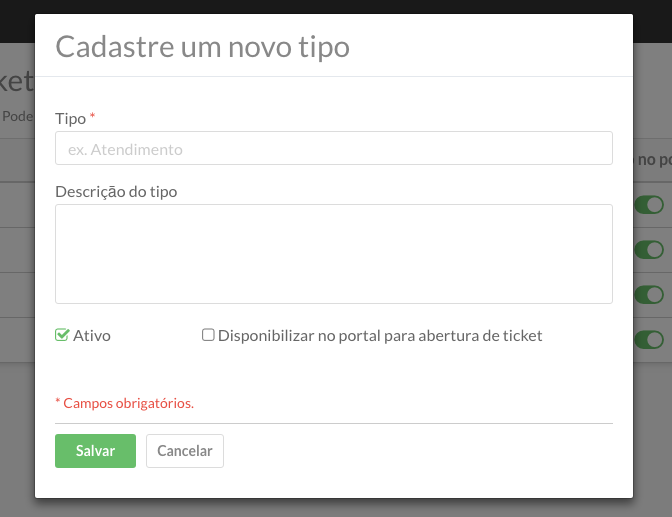Toggle the second green switch behind modal
This screenshot has width=672, height=517.
pyautogui.click(x=649, y=250)
